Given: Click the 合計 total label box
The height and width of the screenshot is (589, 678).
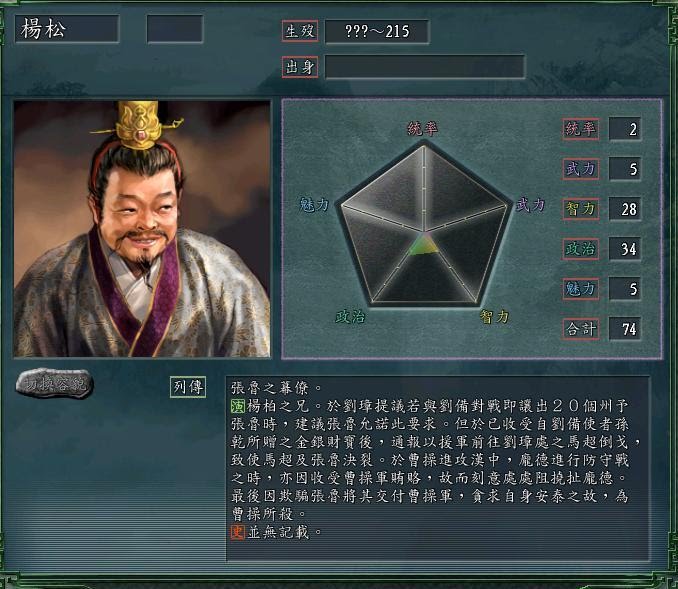Looking at the screenshot, I should (581, 329).
